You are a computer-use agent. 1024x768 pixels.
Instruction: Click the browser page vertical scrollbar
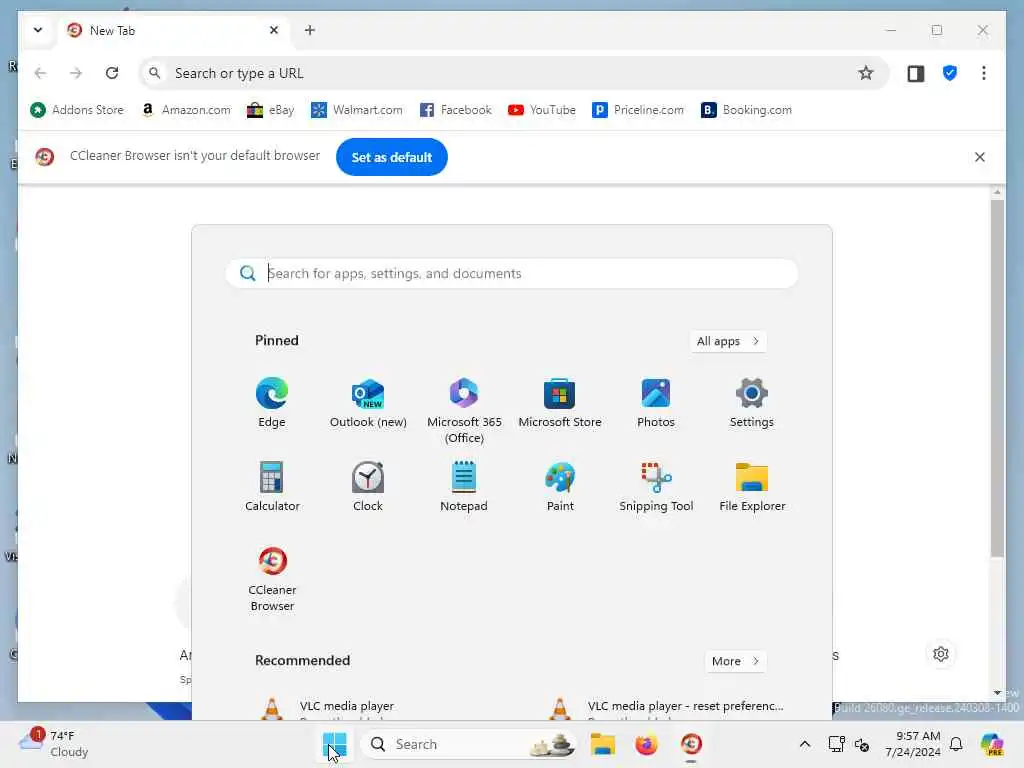pos(997,379)
